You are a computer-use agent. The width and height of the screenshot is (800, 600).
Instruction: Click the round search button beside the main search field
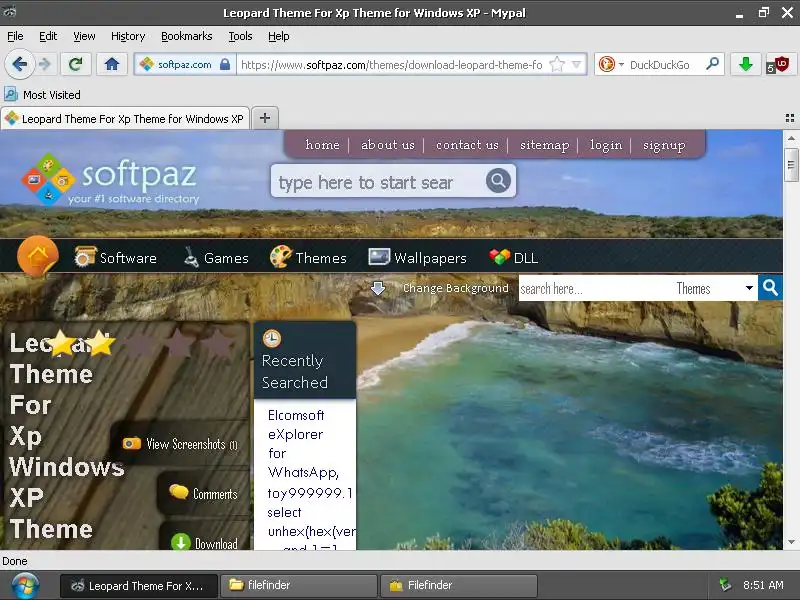(x=498, y=181)
